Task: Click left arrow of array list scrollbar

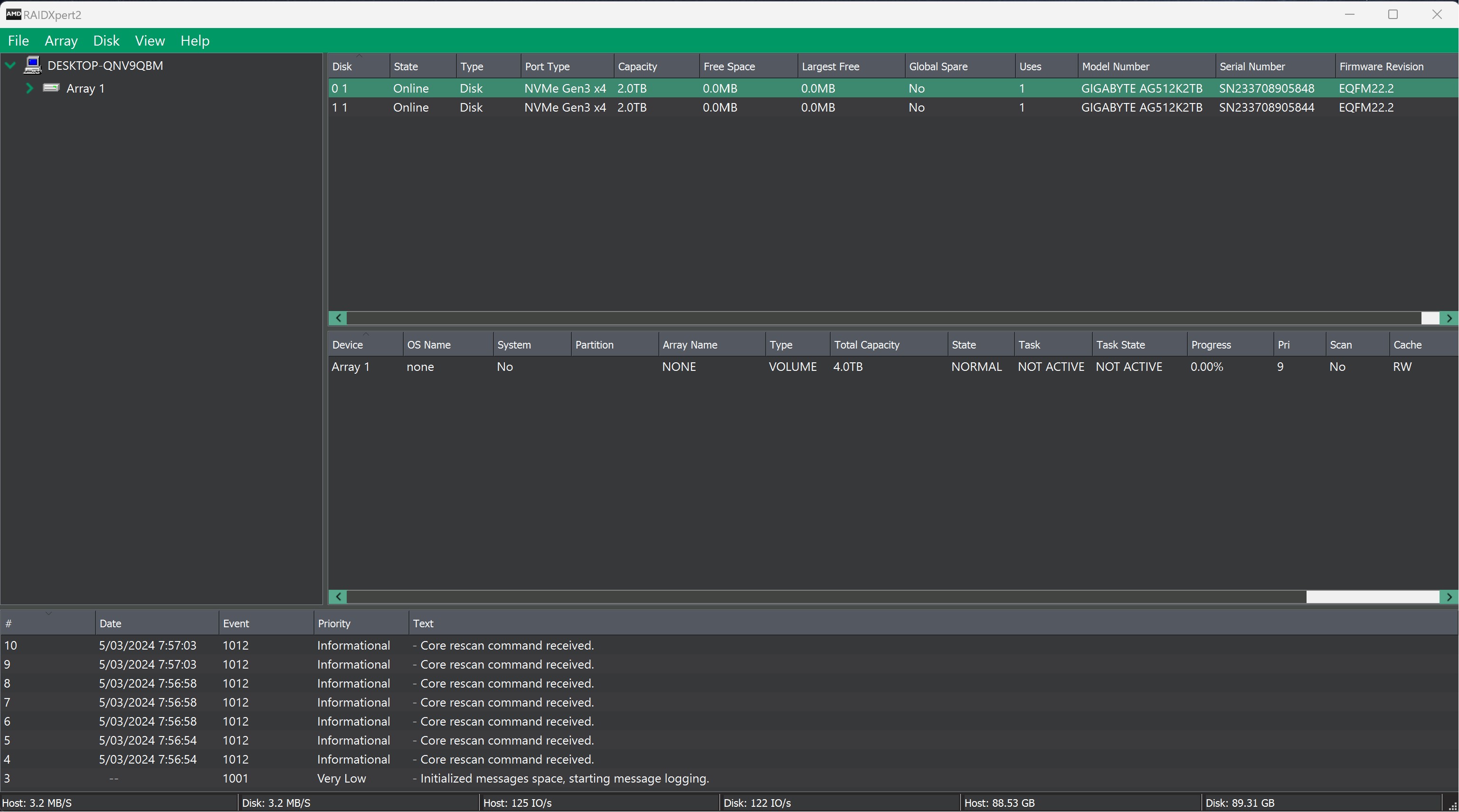Action: (338, 597)
